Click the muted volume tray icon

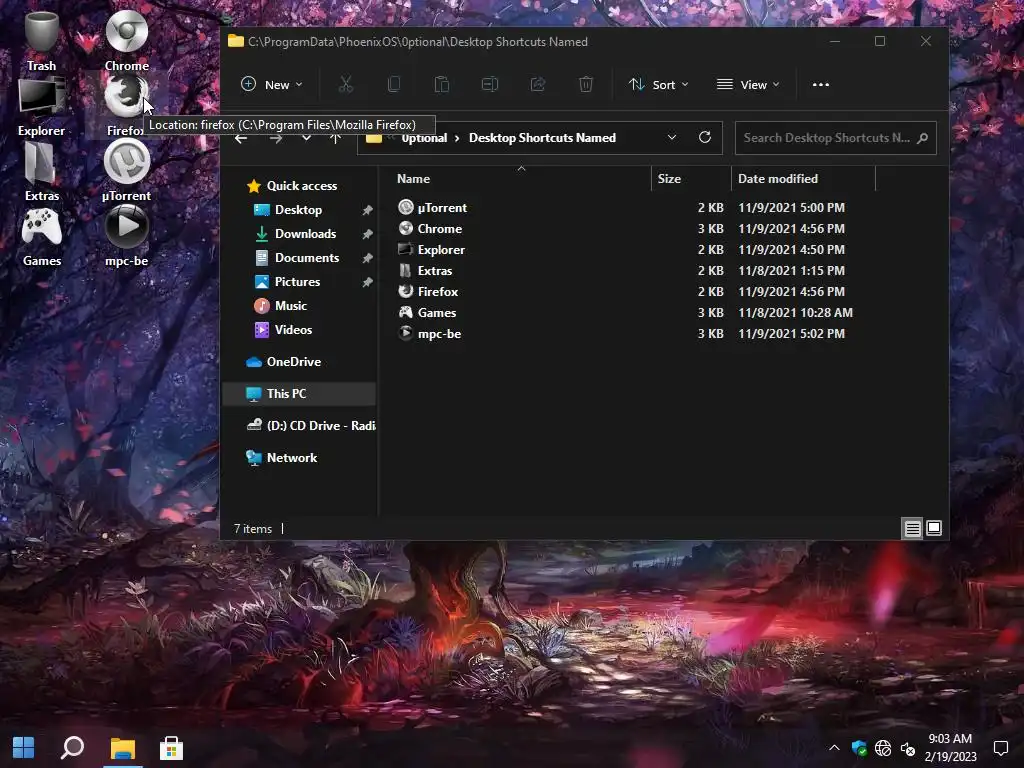pyautogui.click(x=908, y=748)
